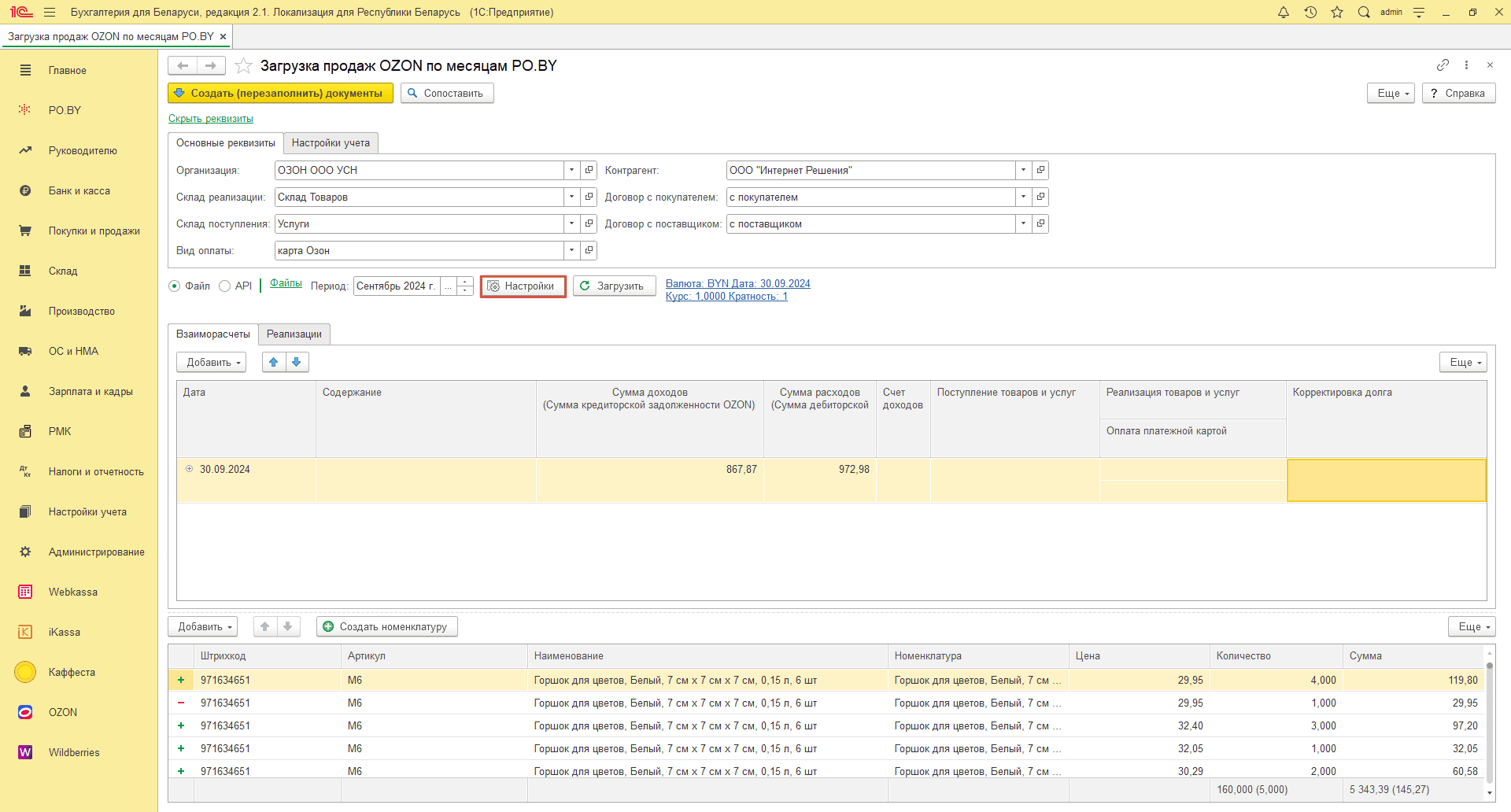The image size is (1511, 812).
Task: Switch to the Настройки учета tab
Action: (x=331, y=142)
